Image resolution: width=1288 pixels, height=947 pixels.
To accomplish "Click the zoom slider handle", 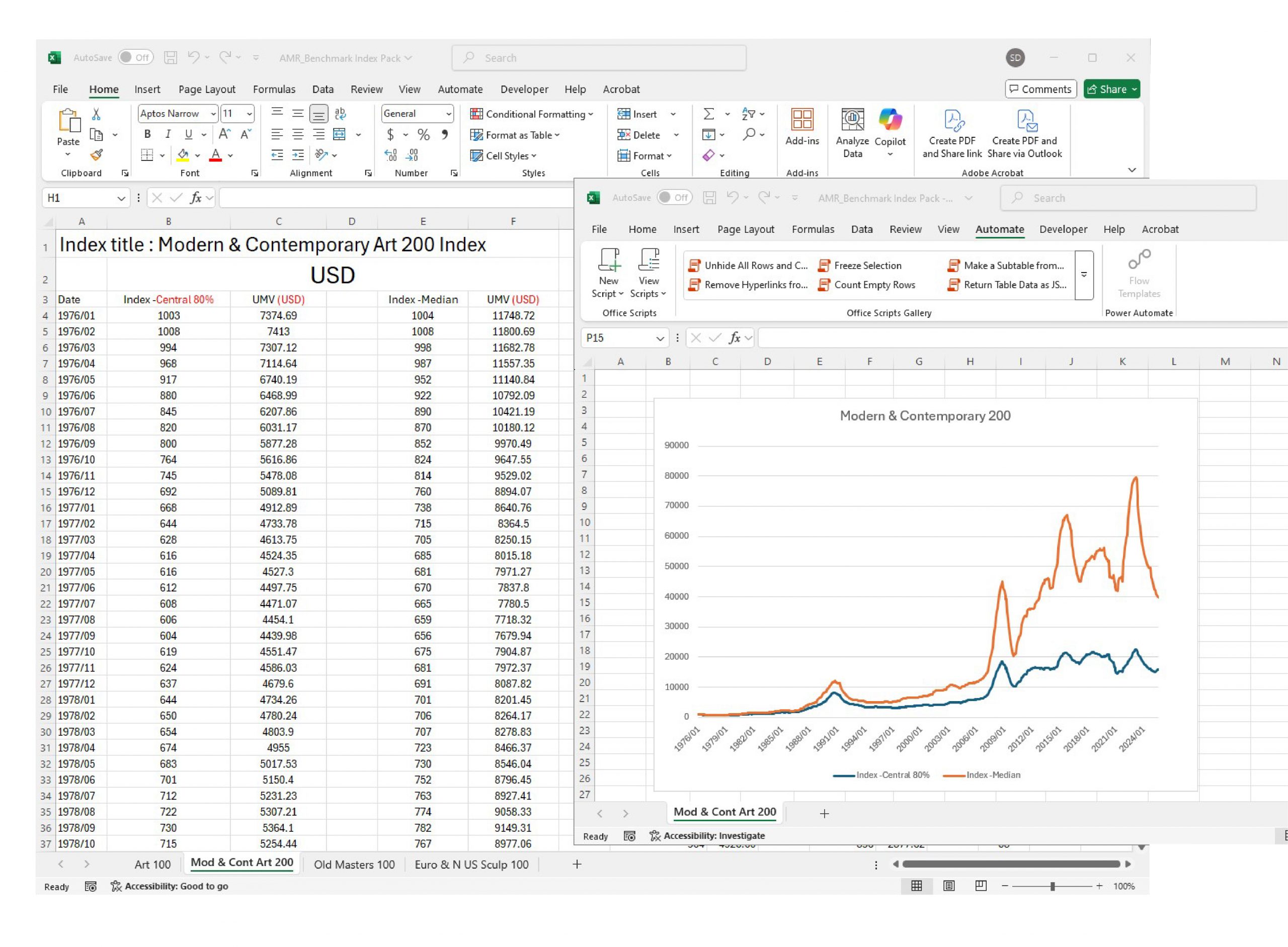I will [1053, 886].
